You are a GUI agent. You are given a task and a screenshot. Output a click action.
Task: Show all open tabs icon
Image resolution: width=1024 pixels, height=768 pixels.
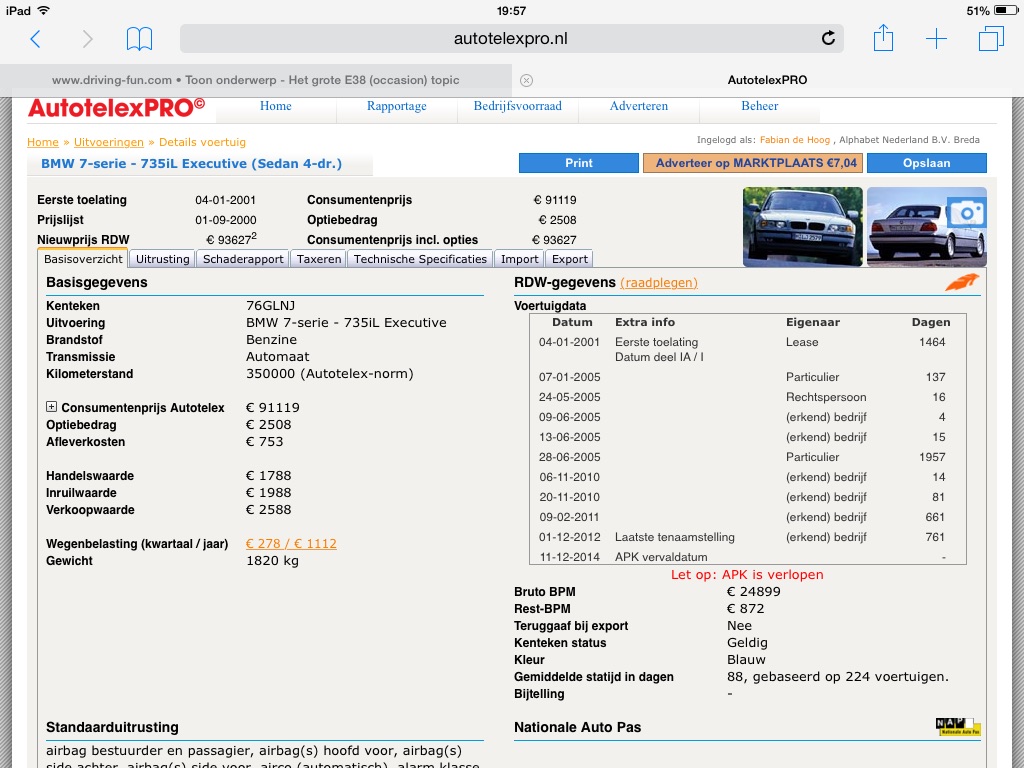[x=991, y=38]
